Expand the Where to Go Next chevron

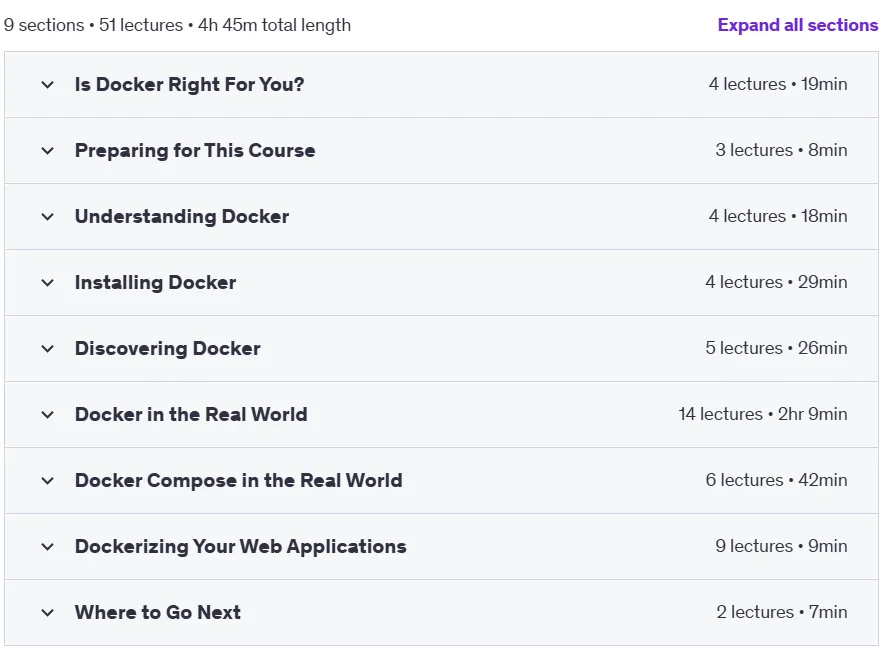coord(48,612)
